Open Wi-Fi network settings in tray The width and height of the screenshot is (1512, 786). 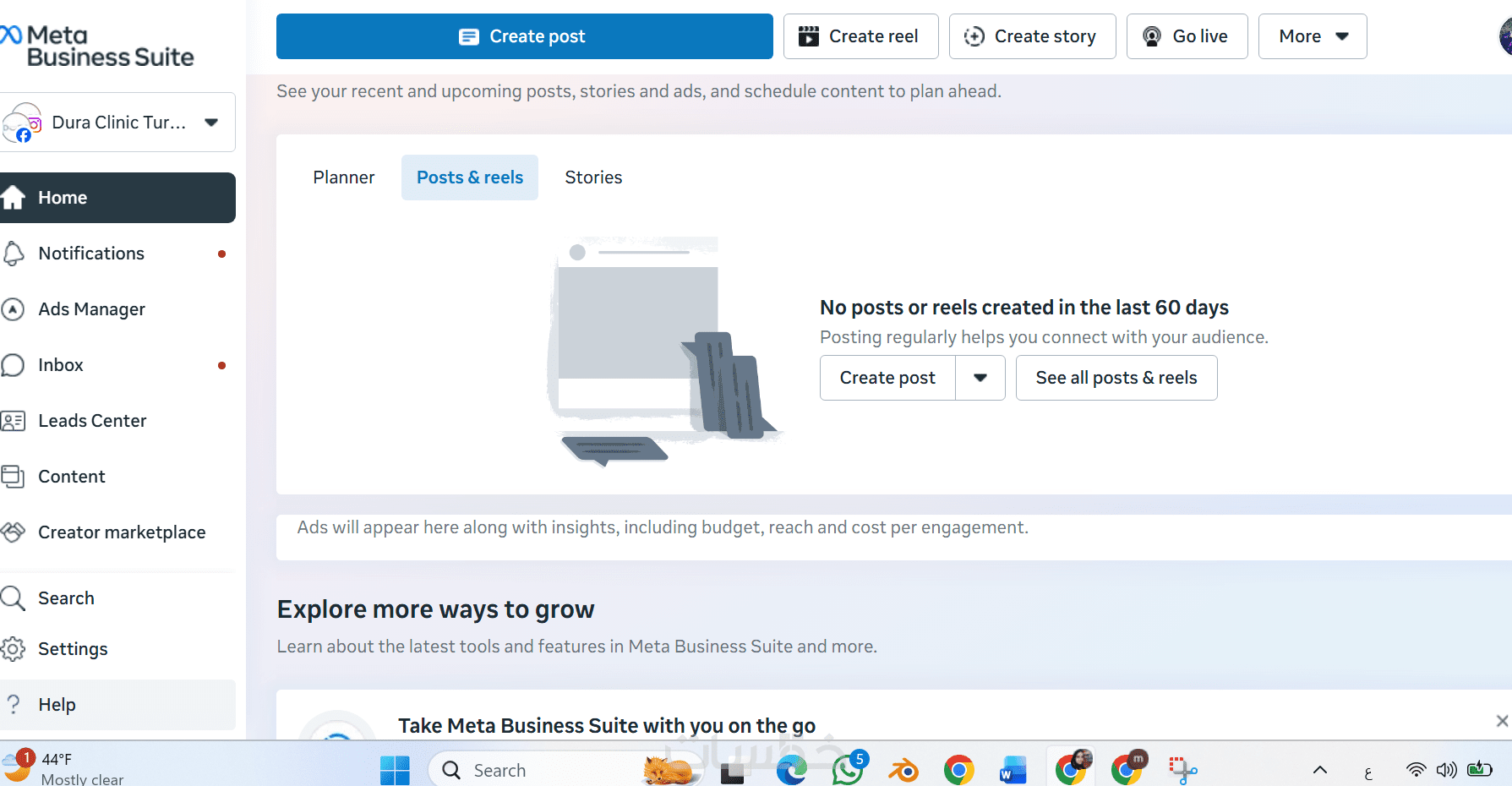(x=1416, y=770)
